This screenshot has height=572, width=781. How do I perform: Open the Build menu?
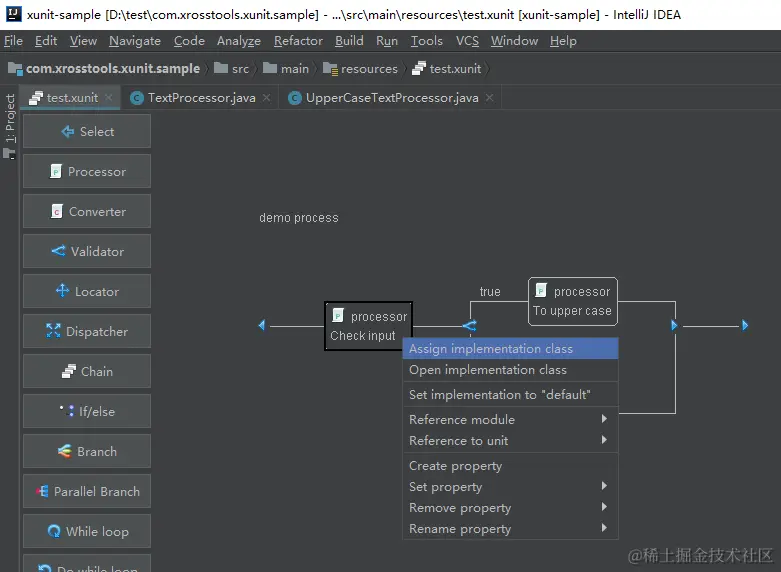pyautogui.click(x=349, y=41)
